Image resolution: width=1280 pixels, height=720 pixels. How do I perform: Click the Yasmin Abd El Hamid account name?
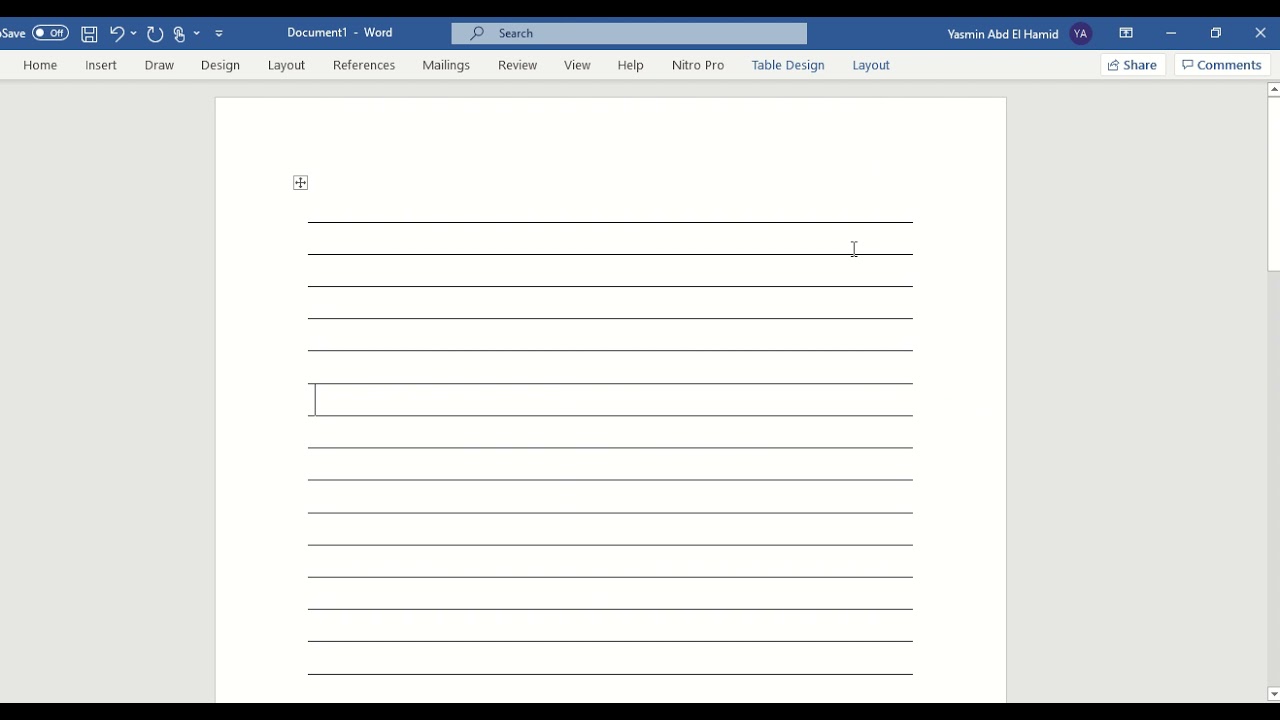[x=1003, y=34]
